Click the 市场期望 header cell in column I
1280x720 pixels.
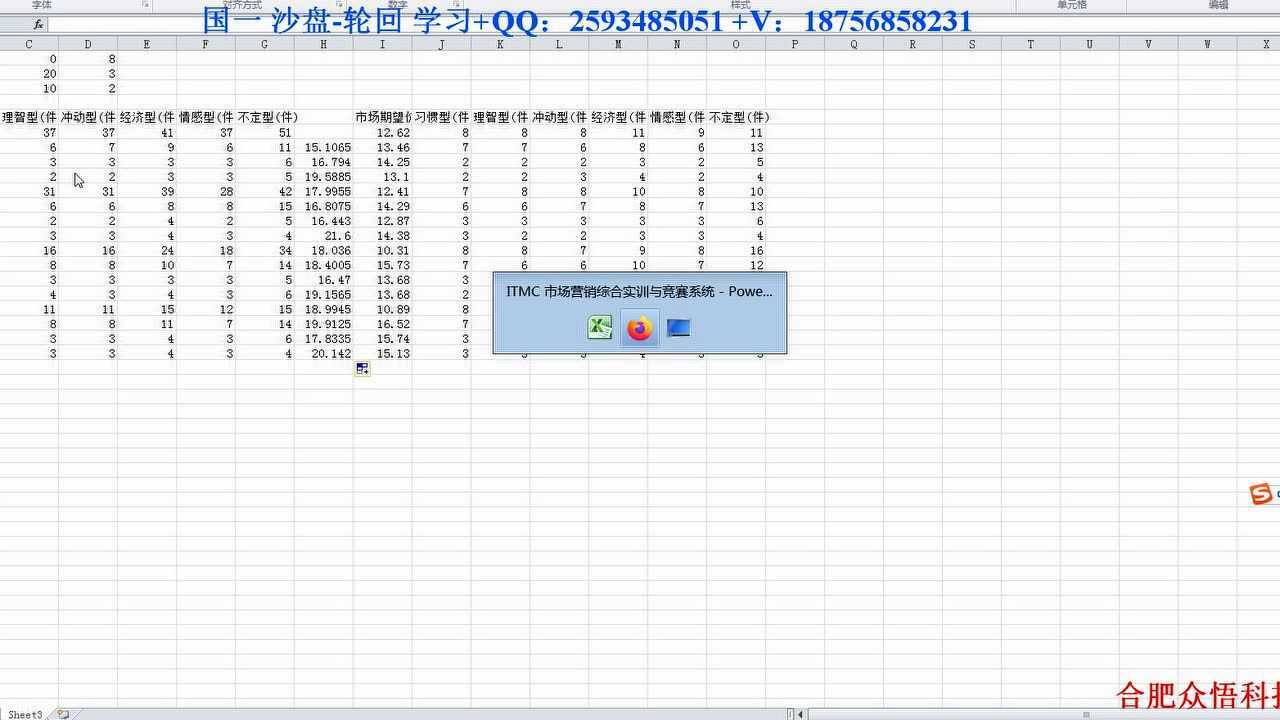tap(382, 117)
